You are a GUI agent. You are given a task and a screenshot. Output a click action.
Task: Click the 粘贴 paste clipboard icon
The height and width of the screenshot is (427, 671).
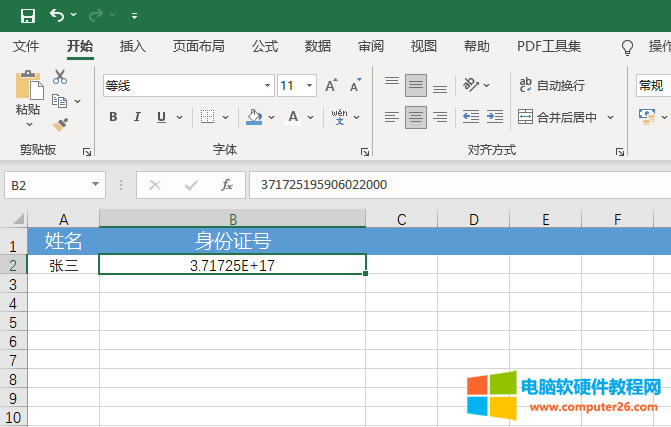point(29,85)
